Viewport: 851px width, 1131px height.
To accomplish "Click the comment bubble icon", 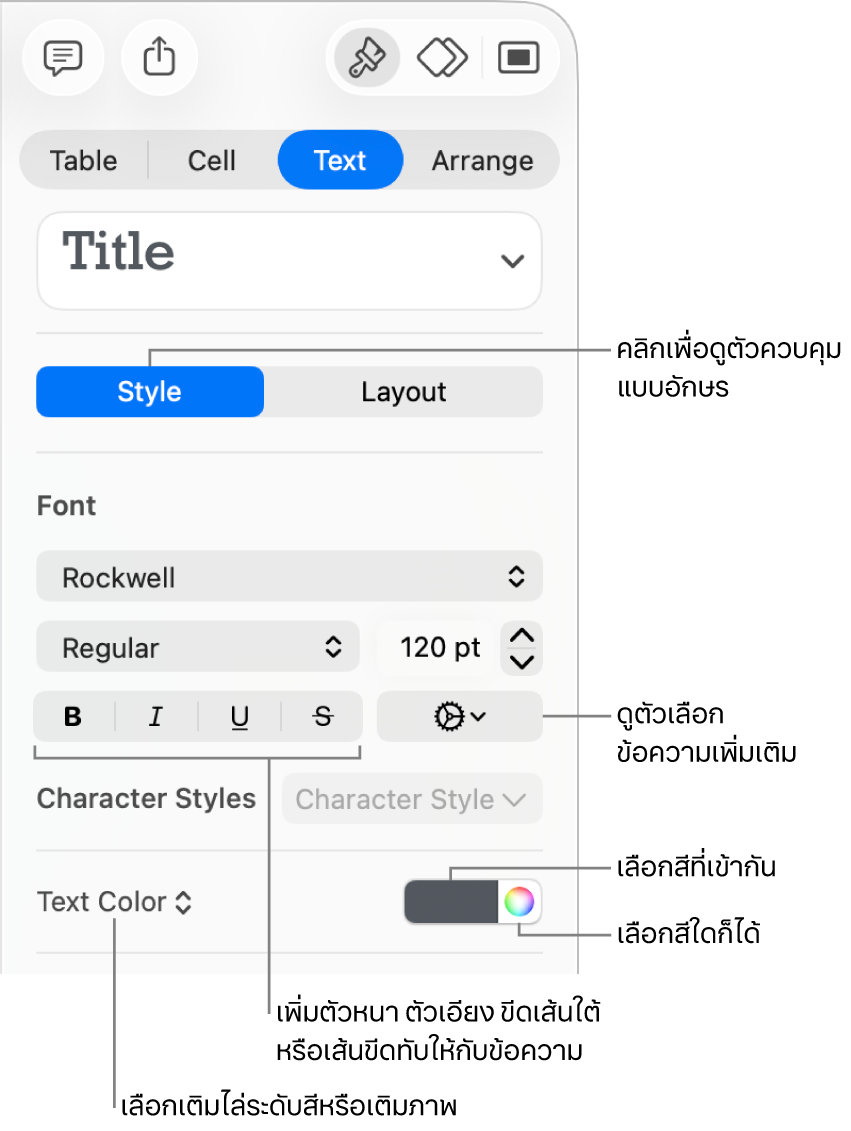I will point(62,58).
